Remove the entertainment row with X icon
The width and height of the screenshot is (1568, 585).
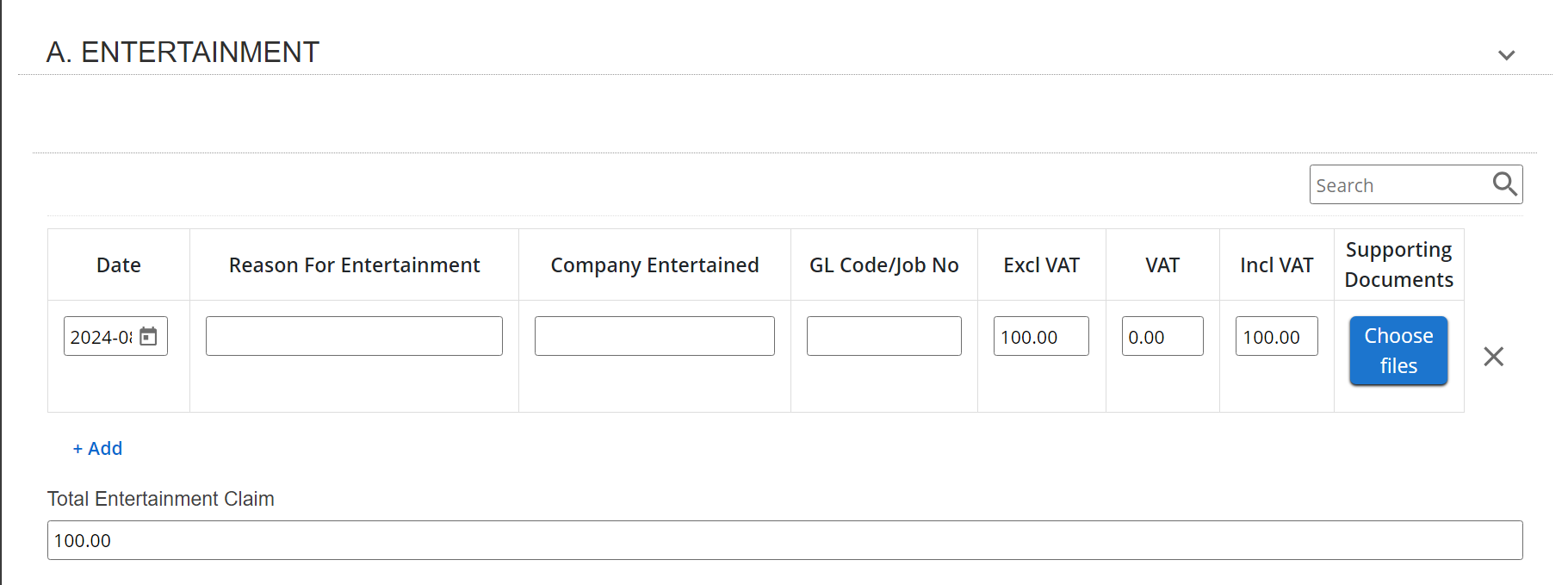coord(1493,357)
